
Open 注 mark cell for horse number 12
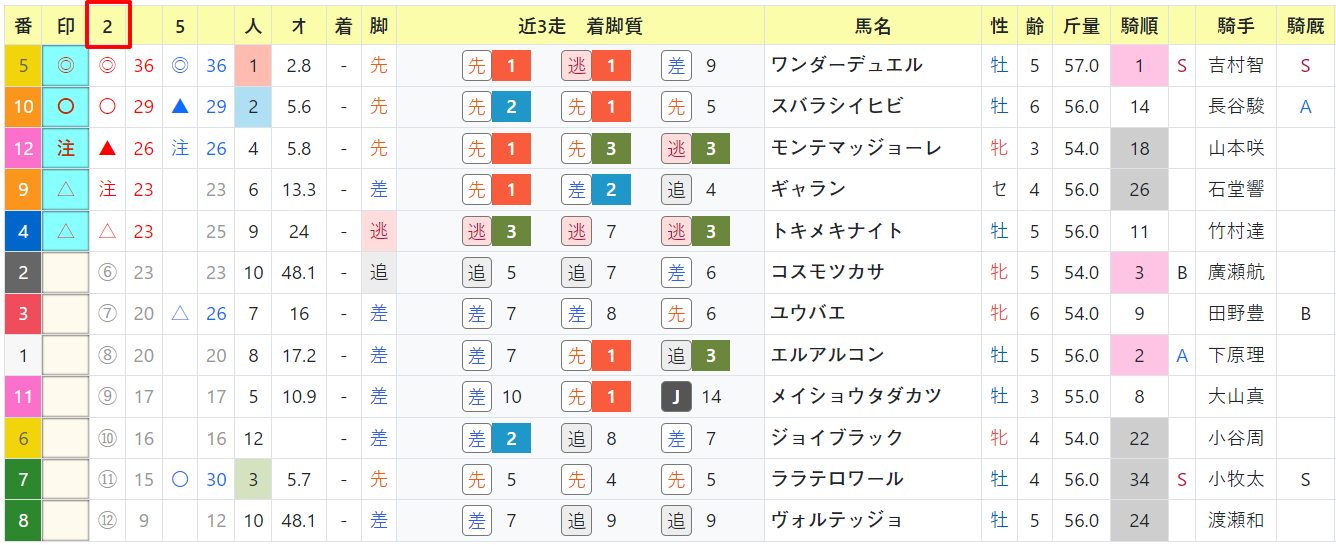[x=66, y=149]
